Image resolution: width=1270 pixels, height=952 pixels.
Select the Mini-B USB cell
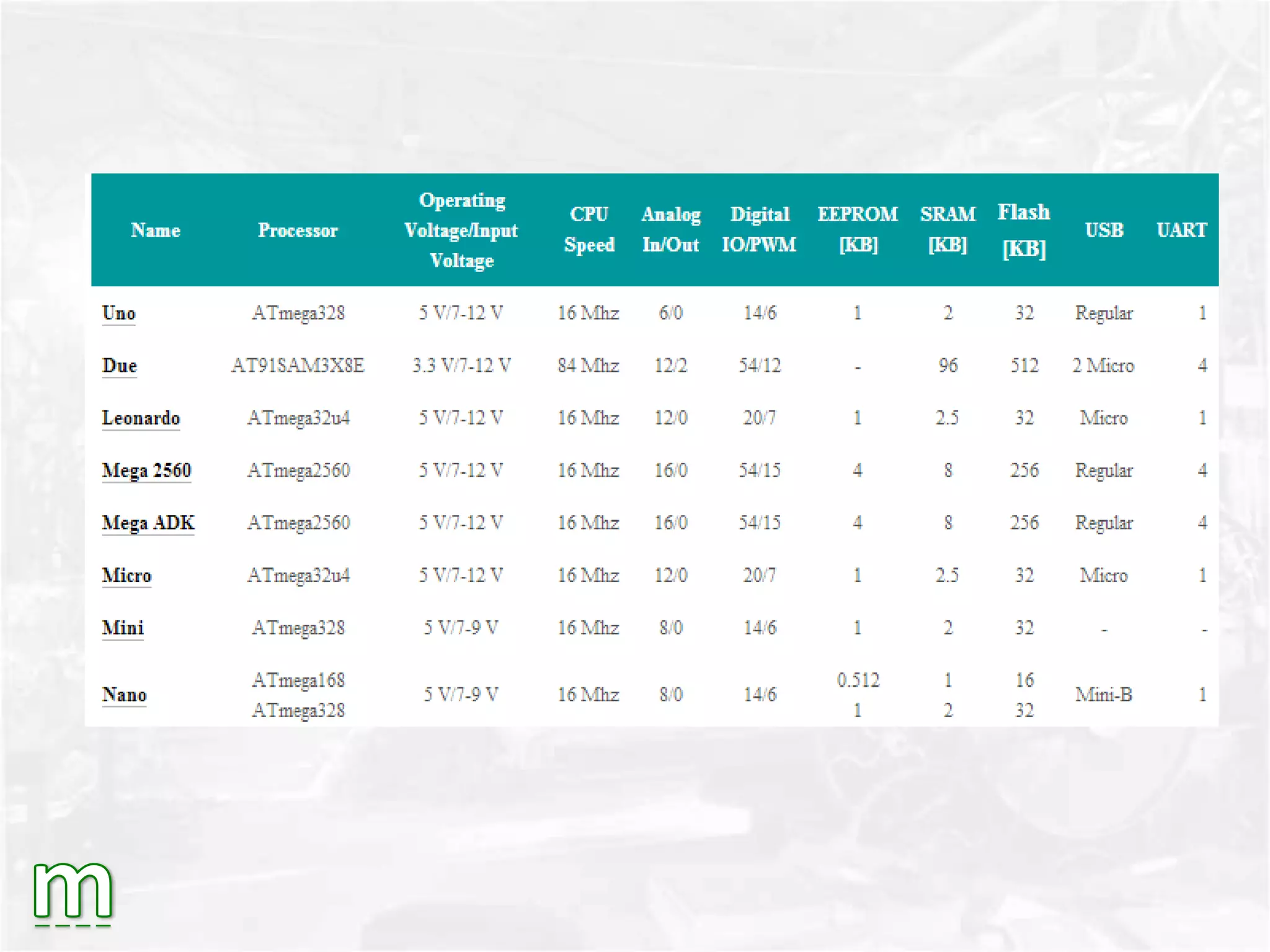(x=1103, y=694)
